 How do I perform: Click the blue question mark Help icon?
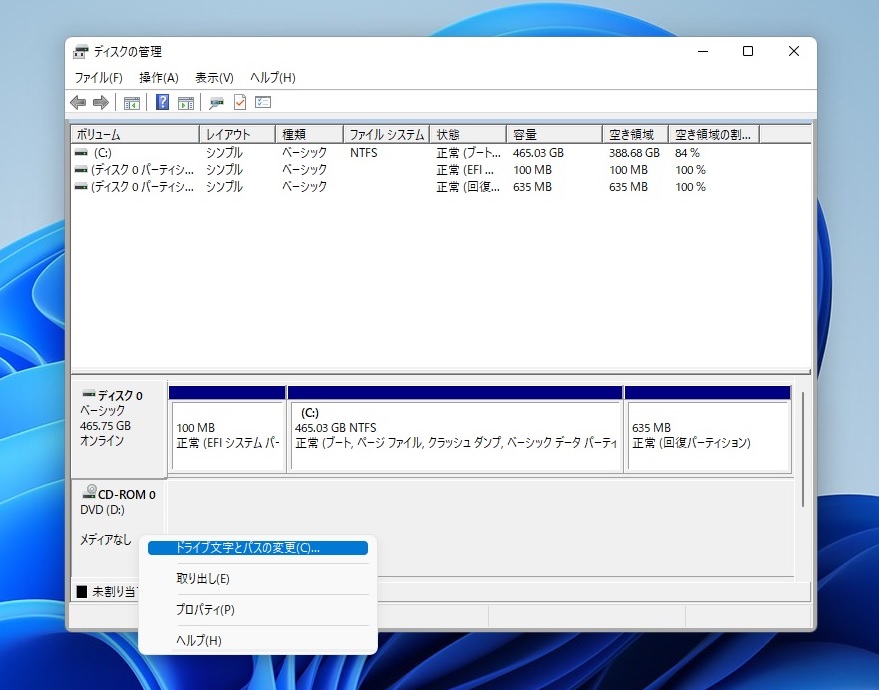162,103
